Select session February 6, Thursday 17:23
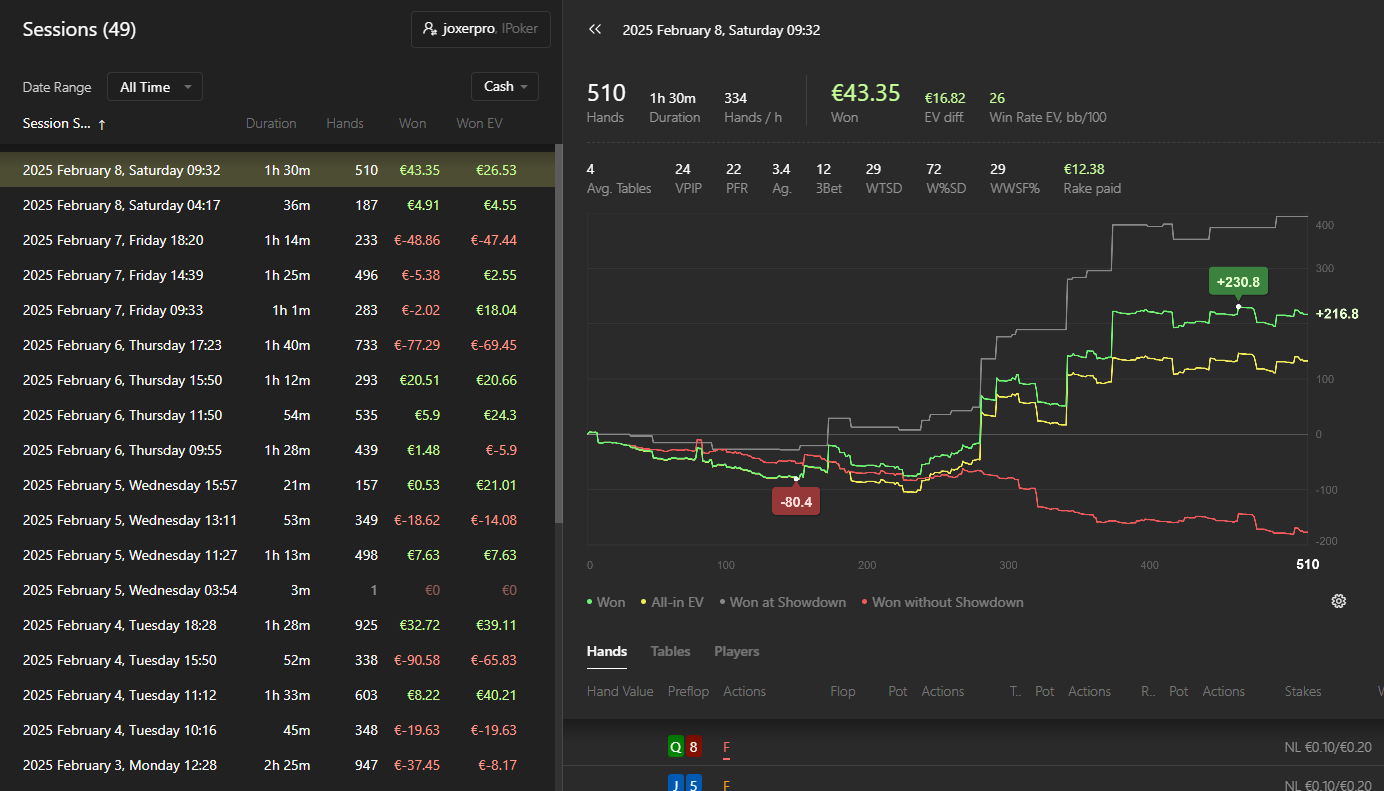The width and height of the screenshot is (1384, 791). point(277,345)
